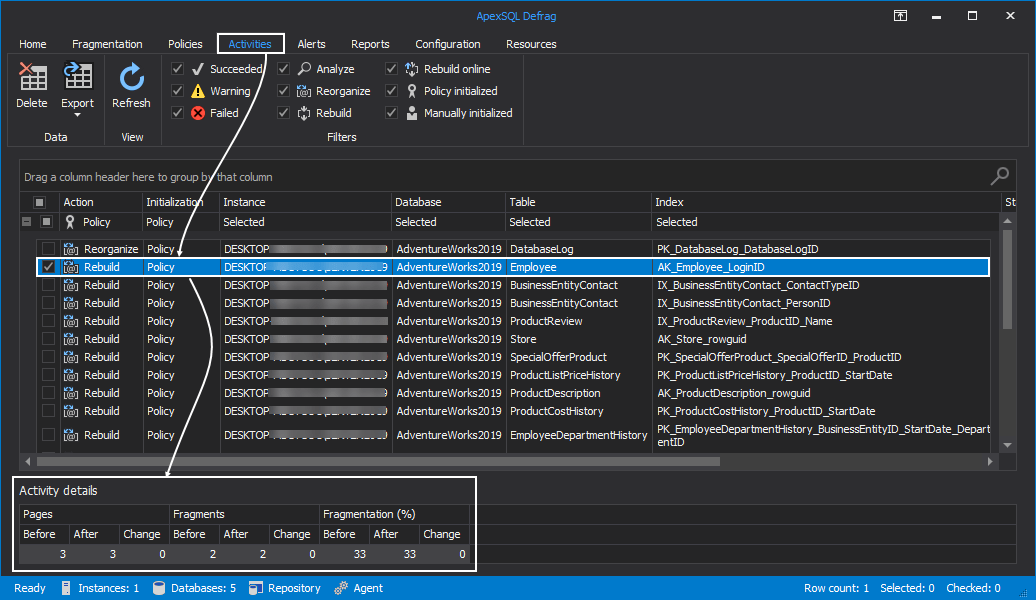Click the Export icon in the toolbar
Viewport: 1036px width, 600px height.
(77, 76)
